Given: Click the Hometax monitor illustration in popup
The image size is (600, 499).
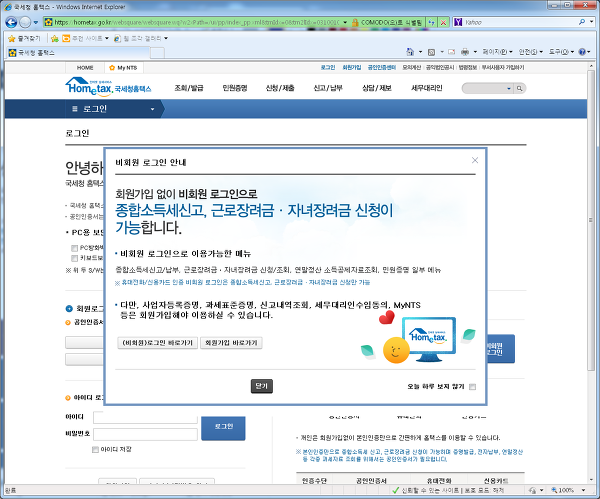Looking at the screenshot, I should click(429, 338).
